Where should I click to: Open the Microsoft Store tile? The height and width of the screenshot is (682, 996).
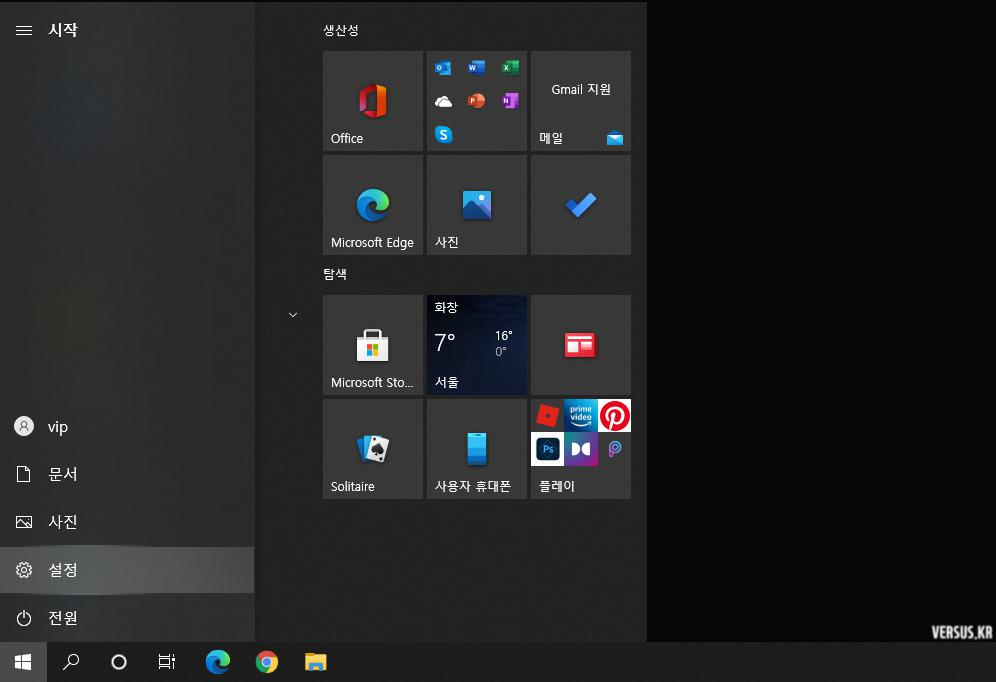pos(372,345)
